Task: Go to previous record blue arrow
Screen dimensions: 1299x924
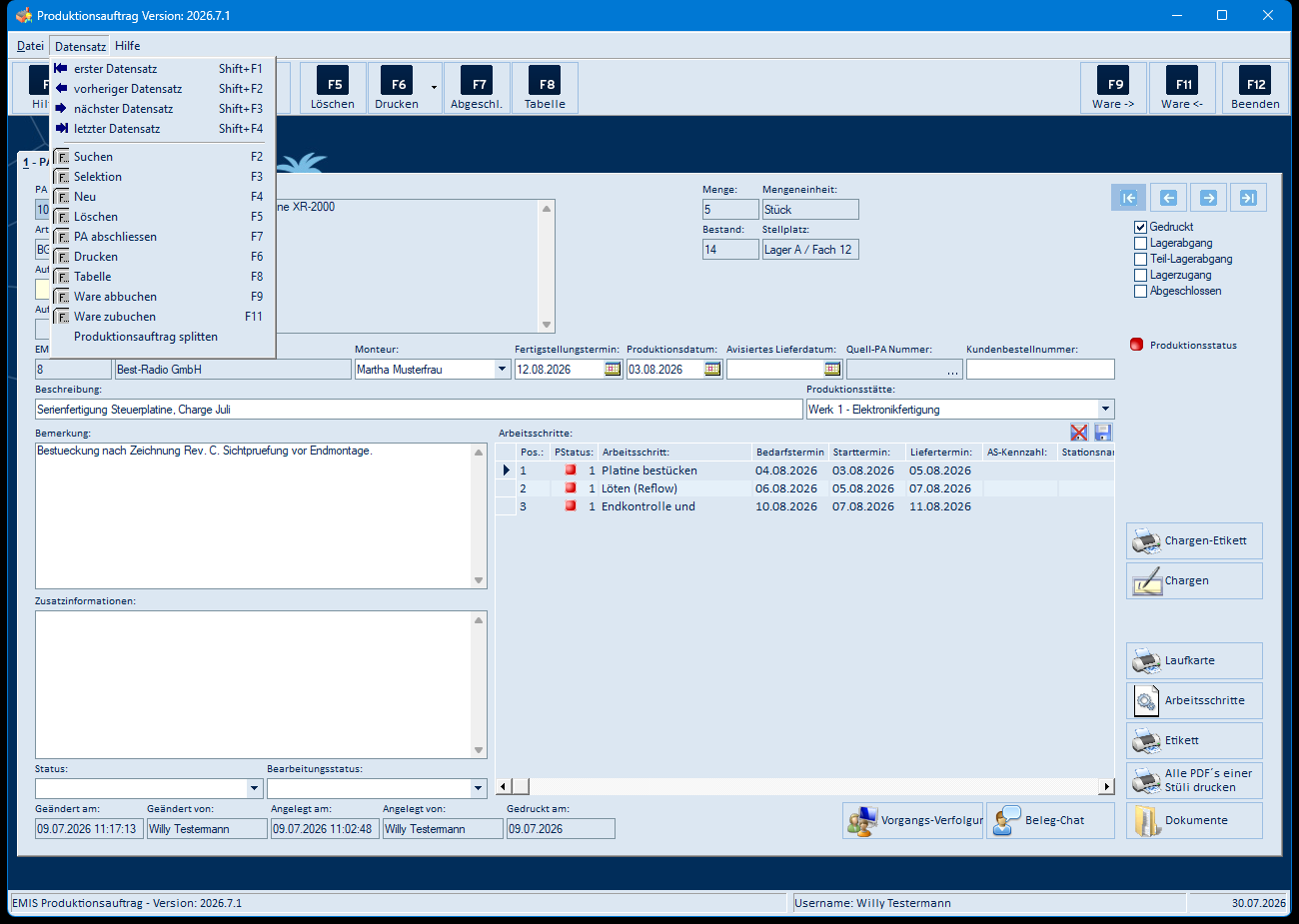Action: (x=1168, y=198)
